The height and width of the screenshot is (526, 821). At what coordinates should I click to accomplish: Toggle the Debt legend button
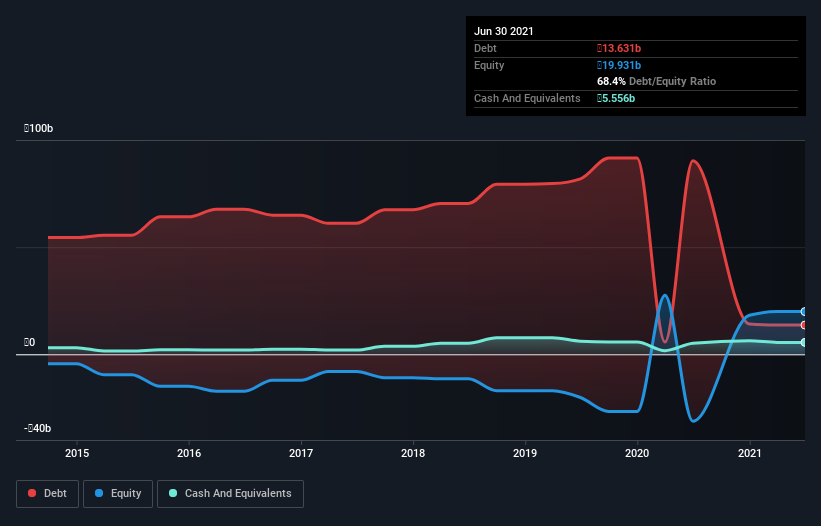point(48,494)
